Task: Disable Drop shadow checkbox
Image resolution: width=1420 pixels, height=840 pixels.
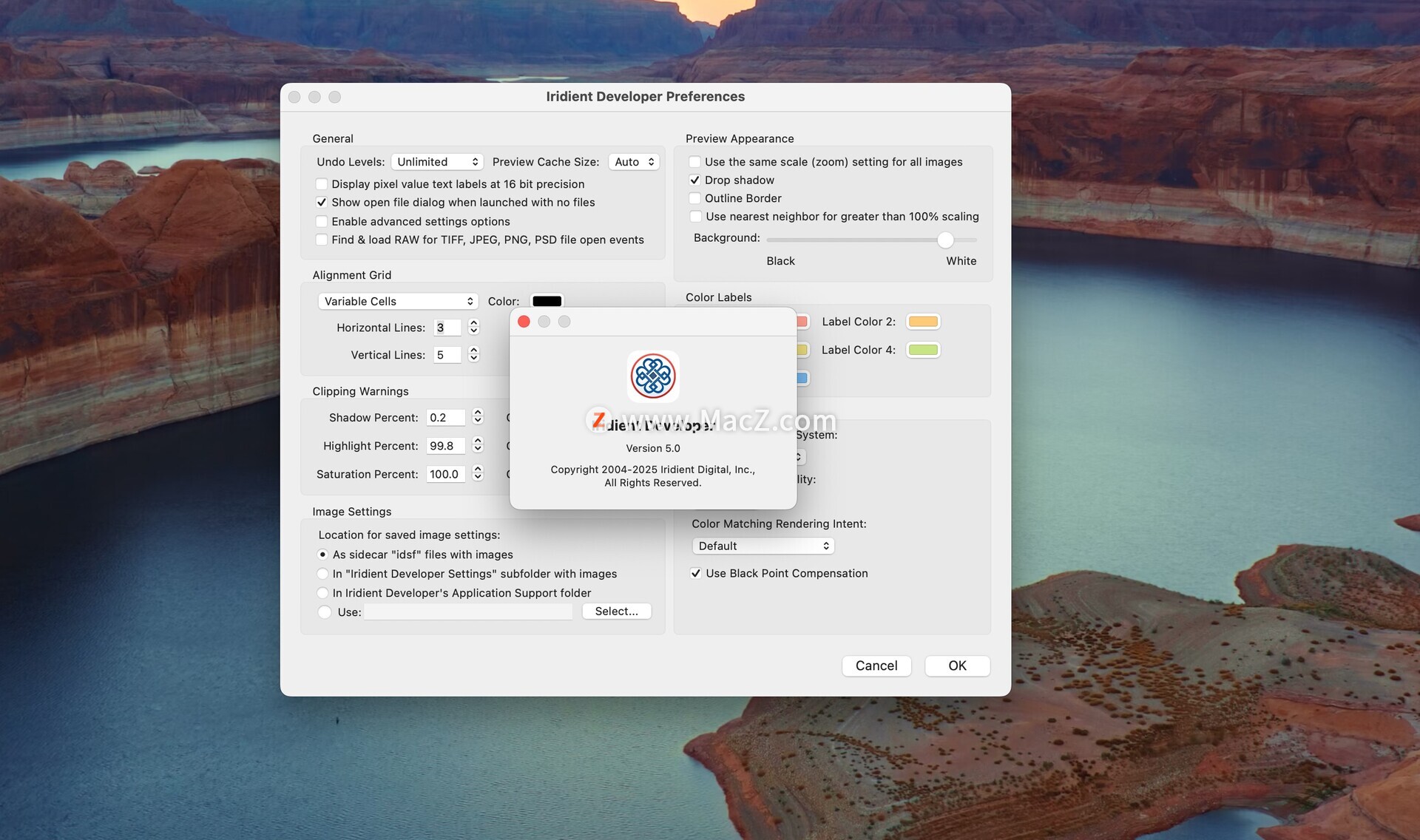Action: click(695, 180)
